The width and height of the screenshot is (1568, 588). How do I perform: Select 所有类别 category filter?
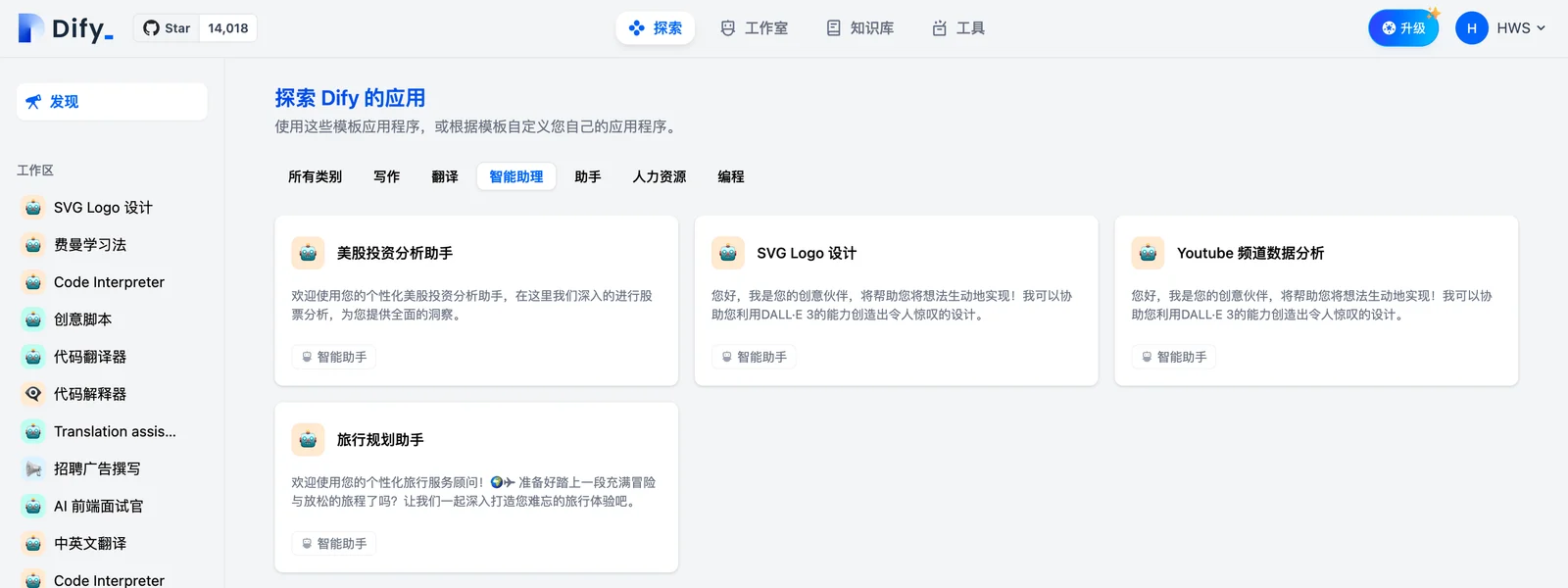click(315, 176)
